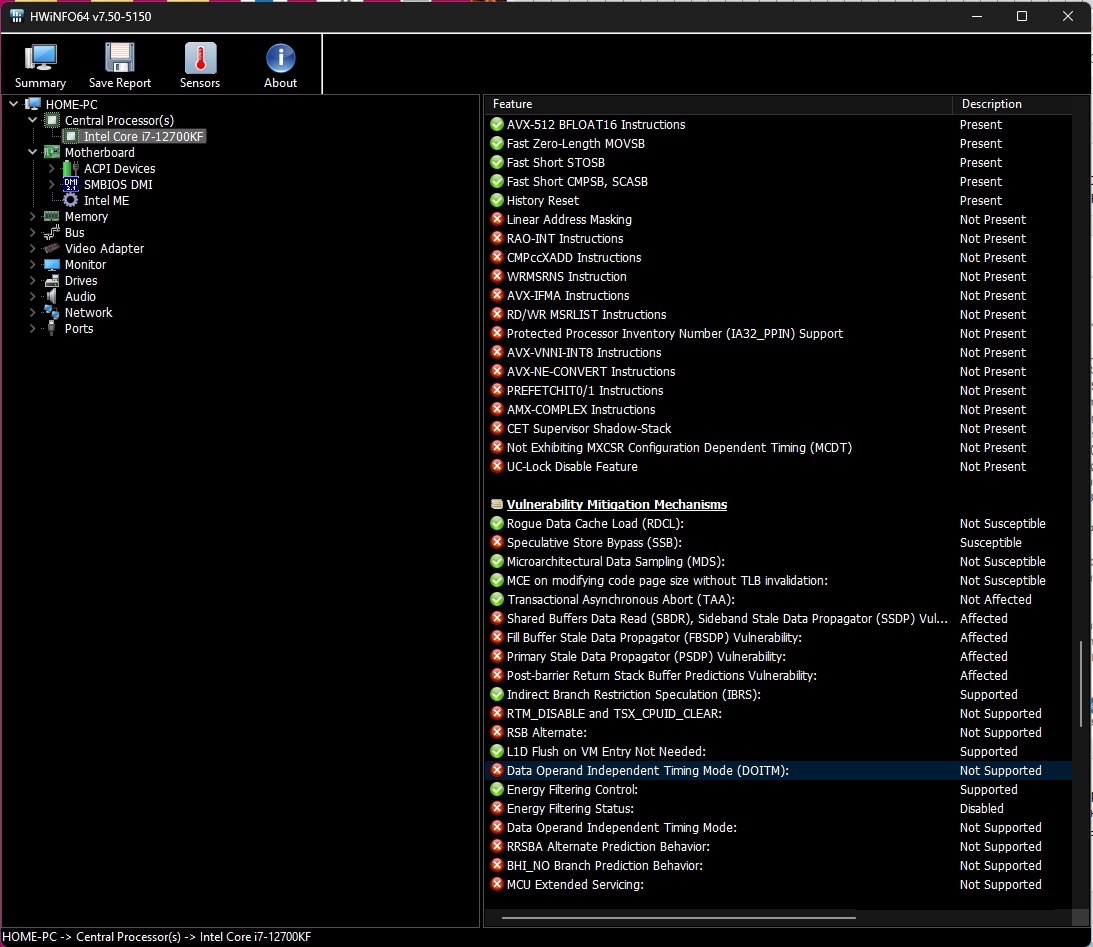Click red X icon beside Speculative Store Bypass
The height and width of the screenshot is (947, 1093).
coord(497,542)
